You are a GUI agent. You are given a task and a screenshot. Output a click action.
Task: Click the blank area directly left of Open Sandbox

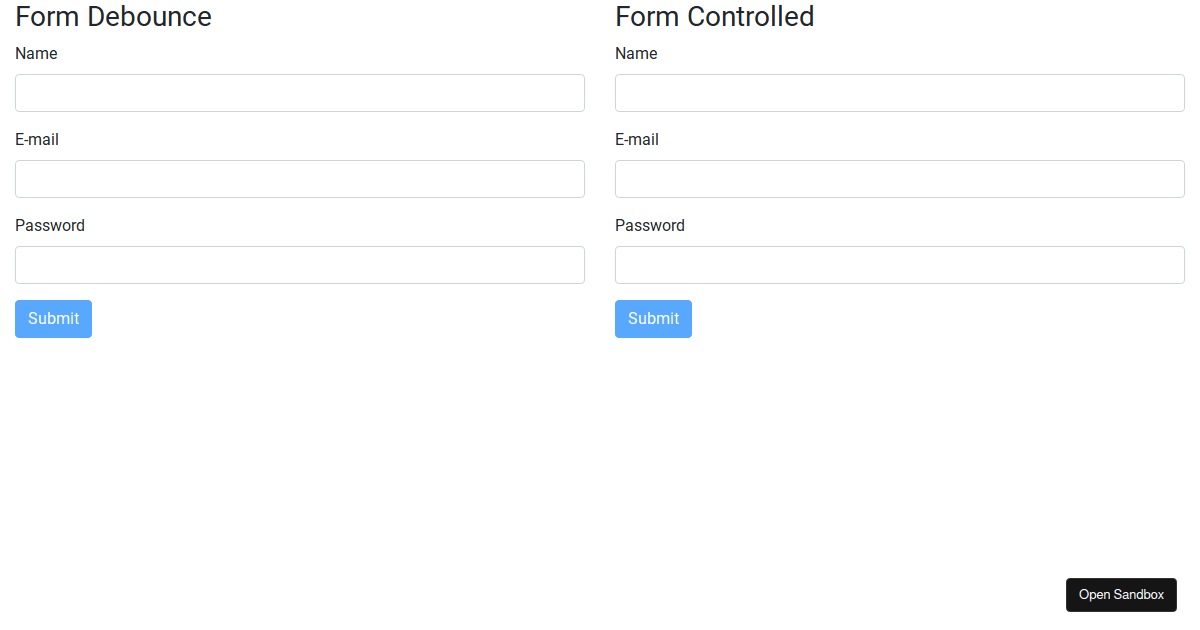point(1000,595)
